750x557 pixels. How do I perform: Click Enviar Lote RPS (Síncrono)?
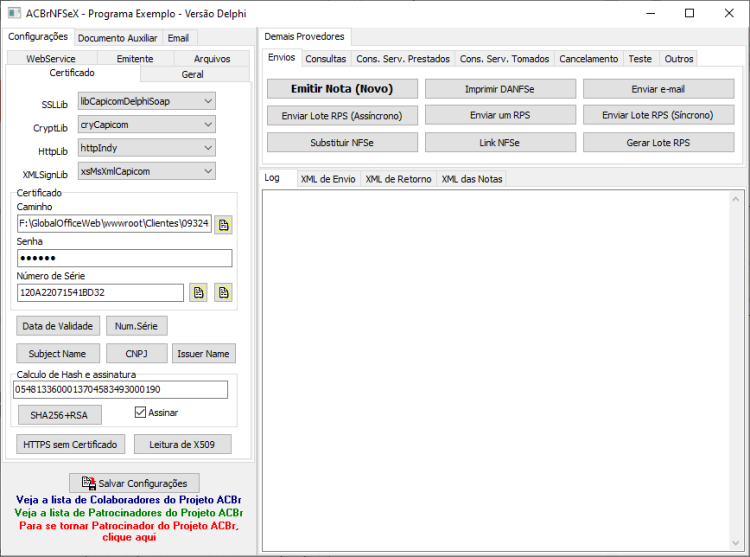point(658,115)
